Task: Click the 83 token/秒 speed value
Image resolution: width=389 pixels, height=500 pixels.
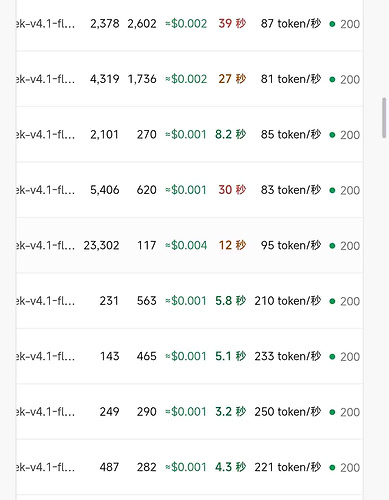Action: pos(291,190)
